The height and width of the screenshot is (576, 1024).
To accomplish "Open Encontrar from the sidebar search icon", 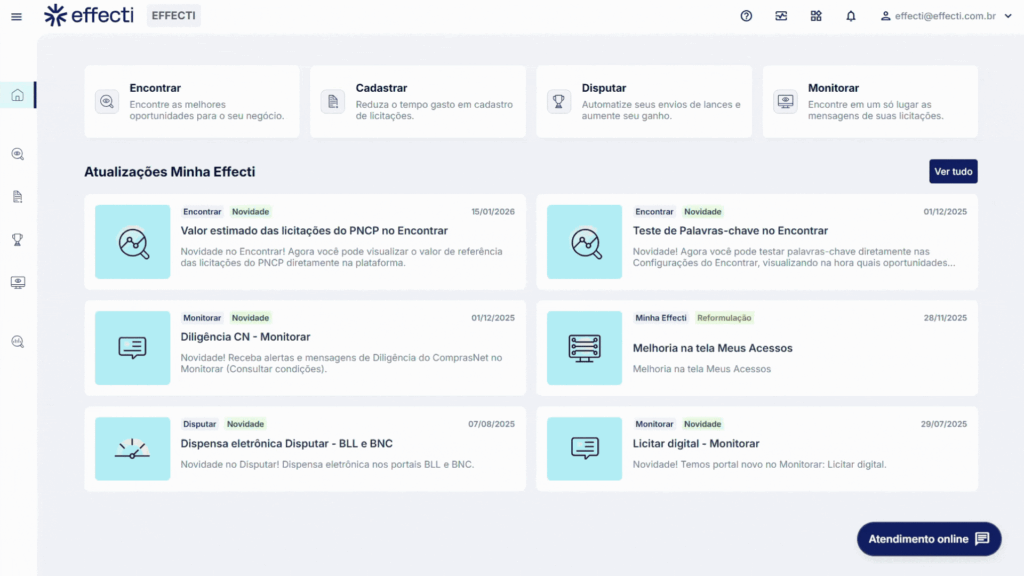I will click(17, 154).
